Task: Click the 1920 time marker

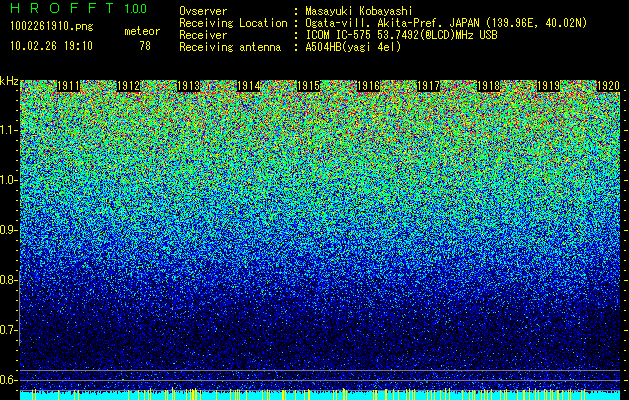Action: tap(608, 86)
